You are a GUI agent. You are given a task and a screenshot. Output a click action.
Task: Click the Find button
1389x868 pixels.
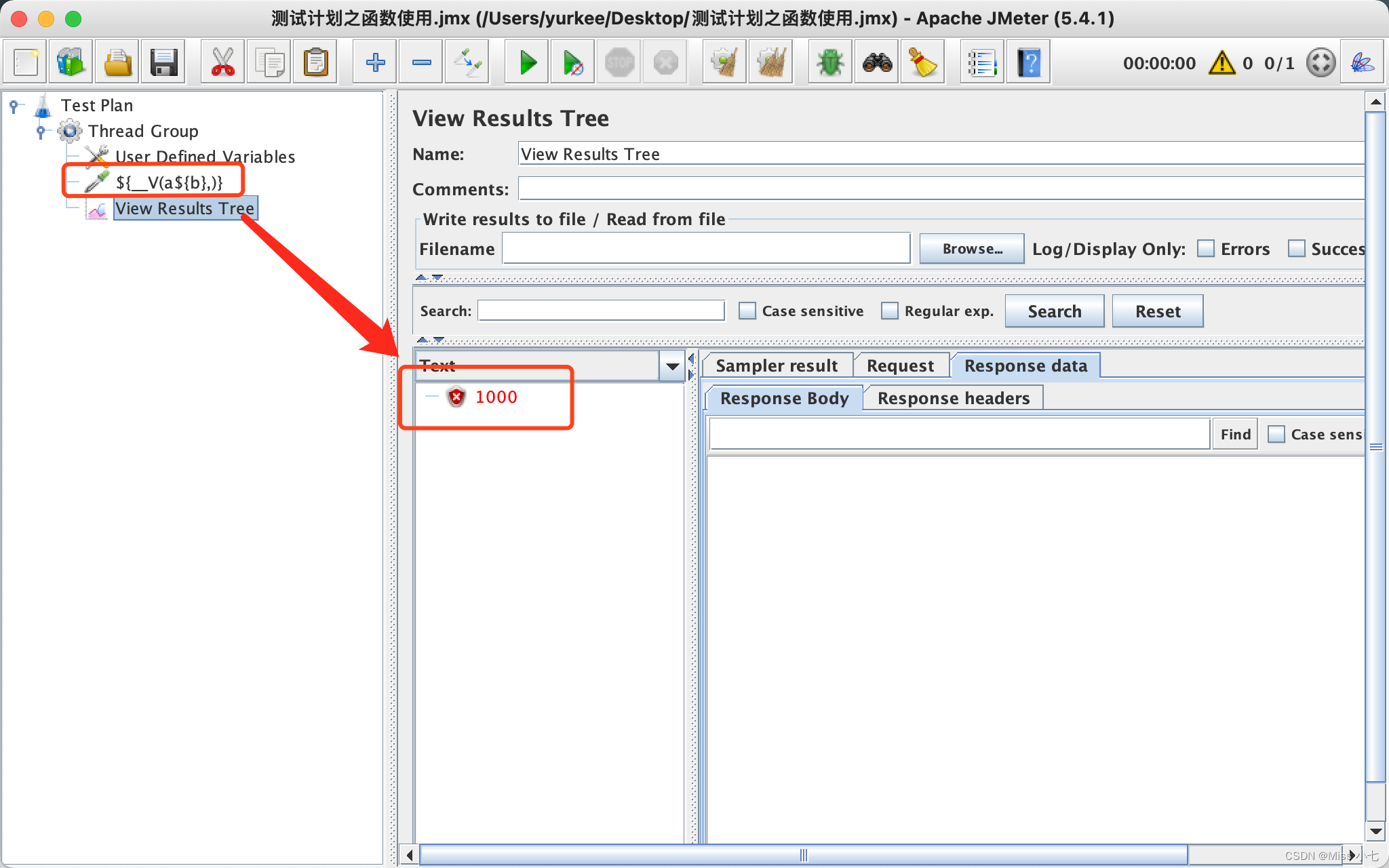click(1235, 434)
